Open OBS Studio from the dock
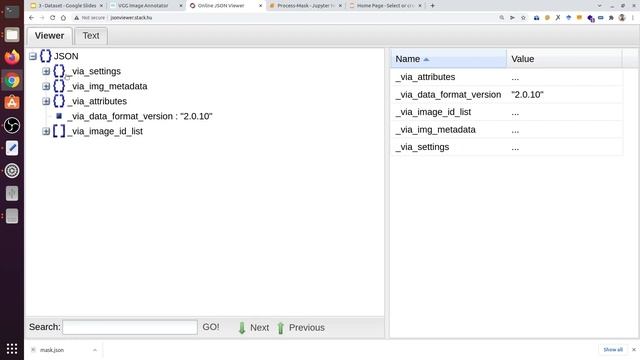This screenshot has height=360, width=640. pos(12,125)
